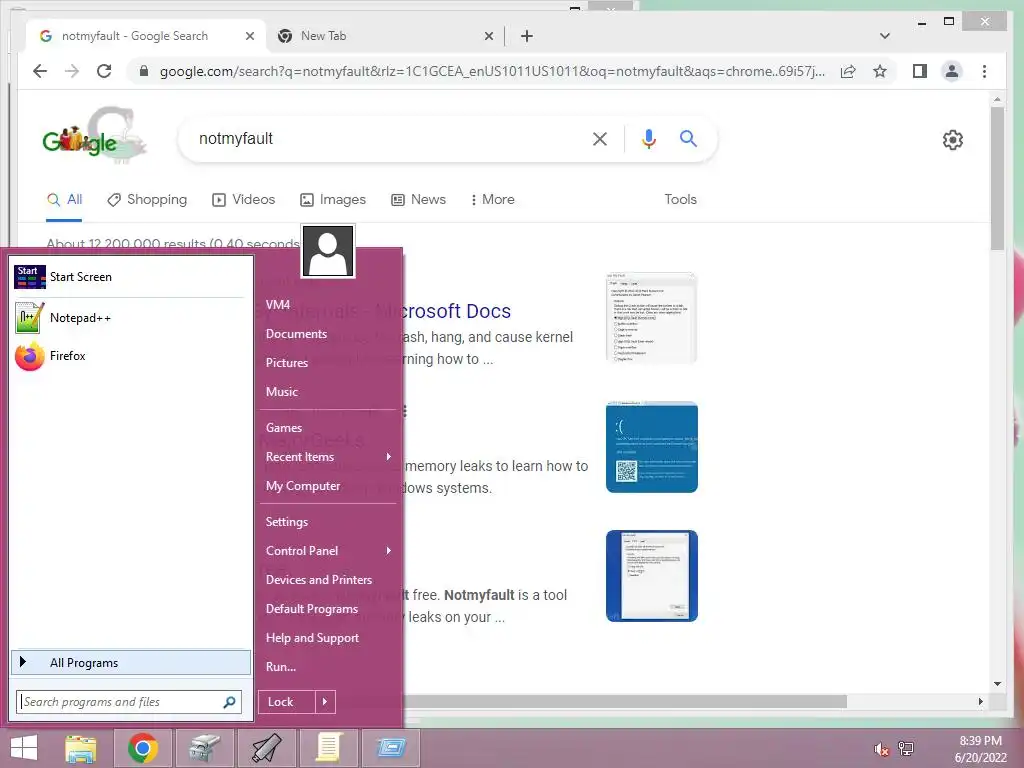Switch to the New Tab tab
Screen dimensions: 1024x768
[385, 36]
